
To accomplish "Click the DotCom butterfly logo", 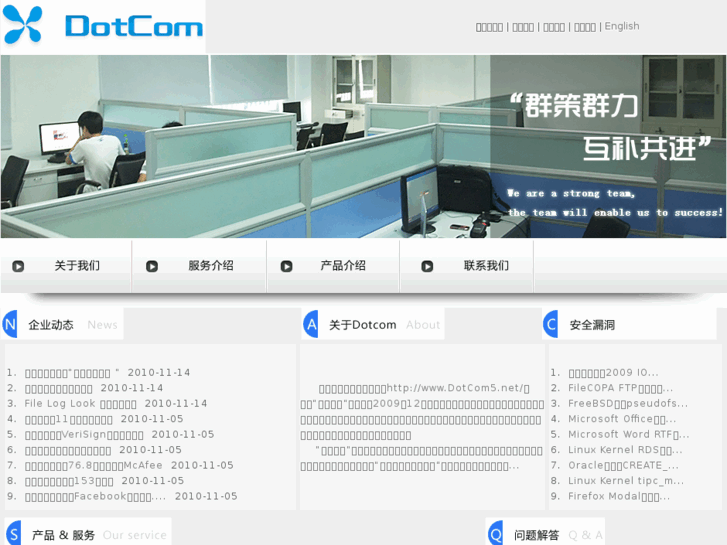I will (x=22, y=25).
